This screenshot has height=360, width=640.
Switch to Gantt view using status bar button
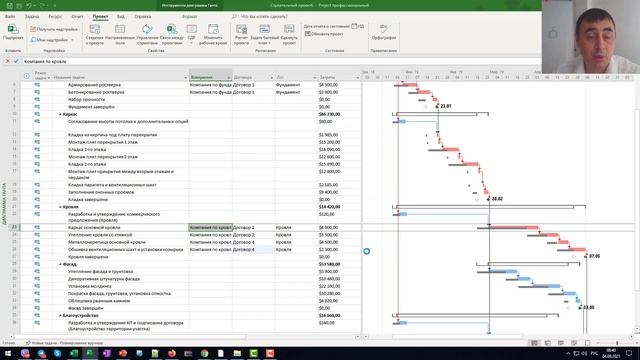pos(534,343)
